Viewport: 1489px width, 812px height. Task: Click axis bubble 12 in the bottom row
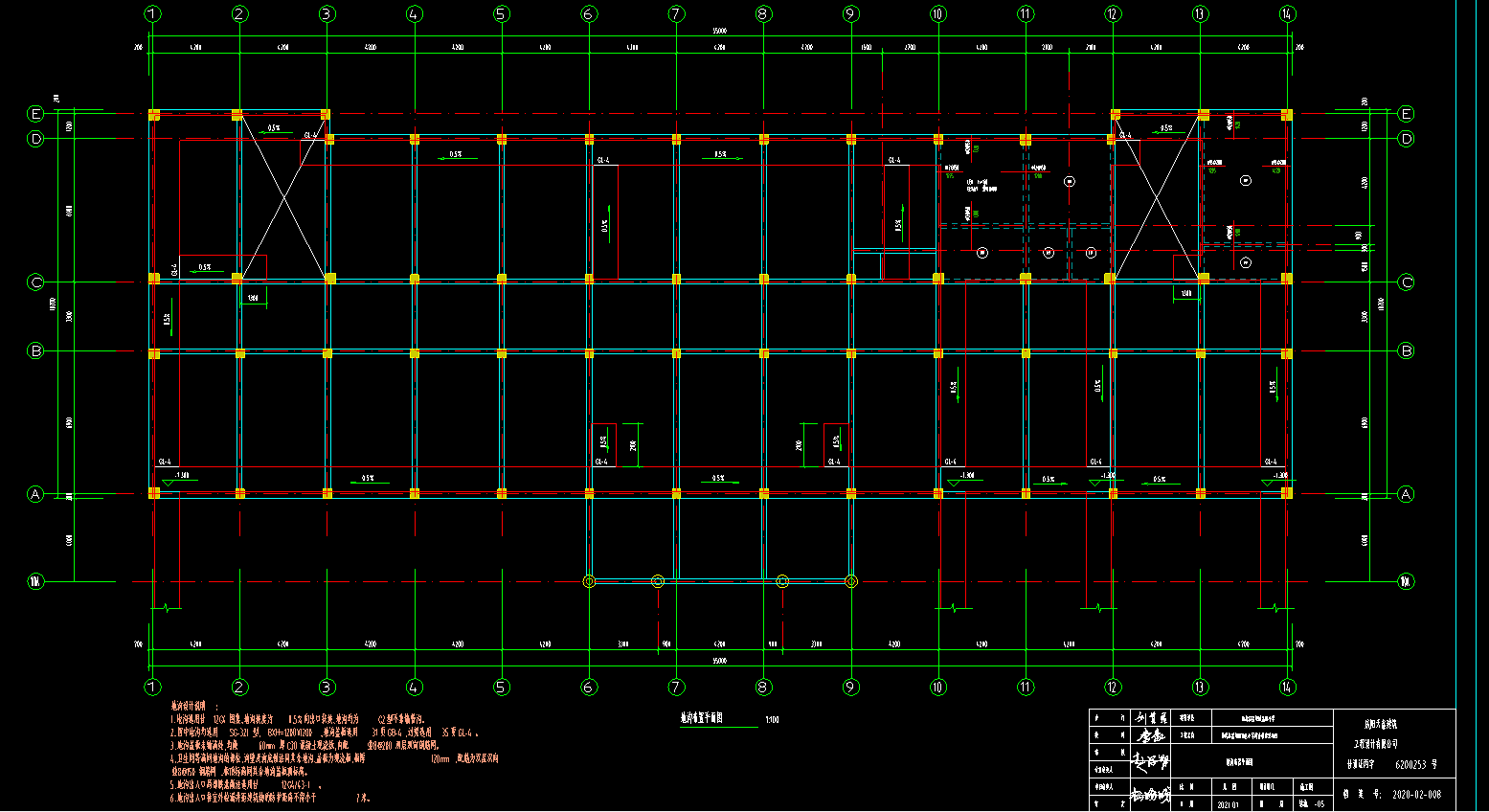[x=1113, y=687]
